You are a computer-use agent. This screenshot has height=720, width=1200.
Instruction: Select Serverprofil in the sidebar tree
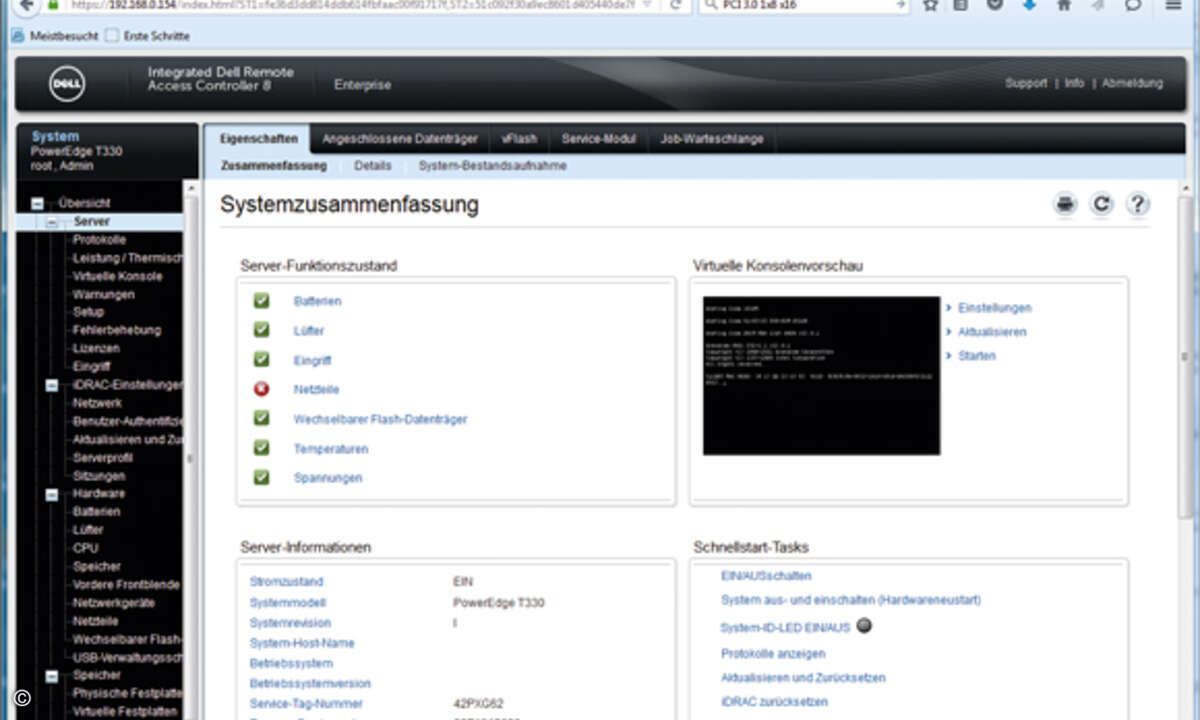102,457
